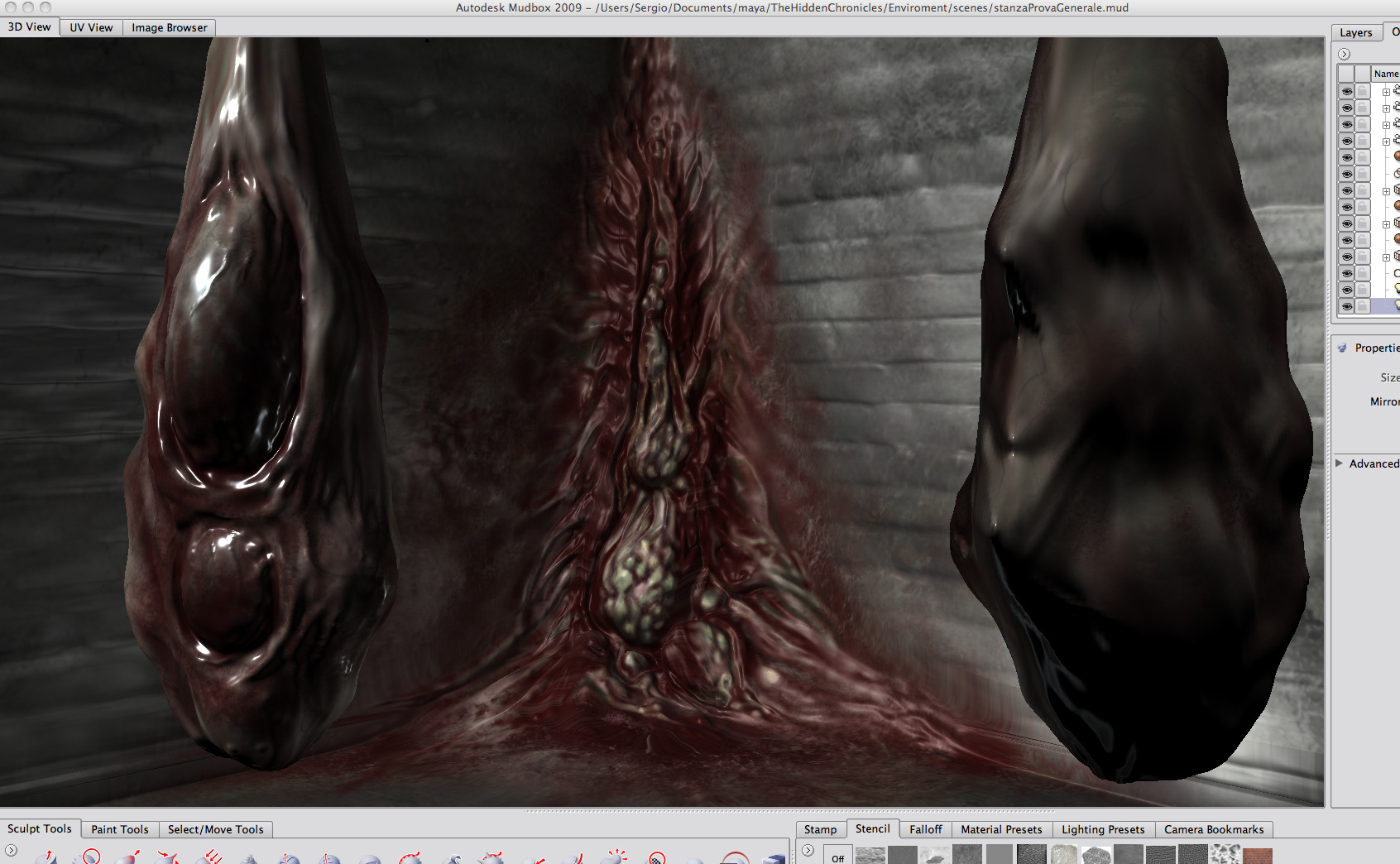The image size is (1400, 864).
Task: Switch to the Layers tab
Action: pyautogui.click(x=1356, y=32)
